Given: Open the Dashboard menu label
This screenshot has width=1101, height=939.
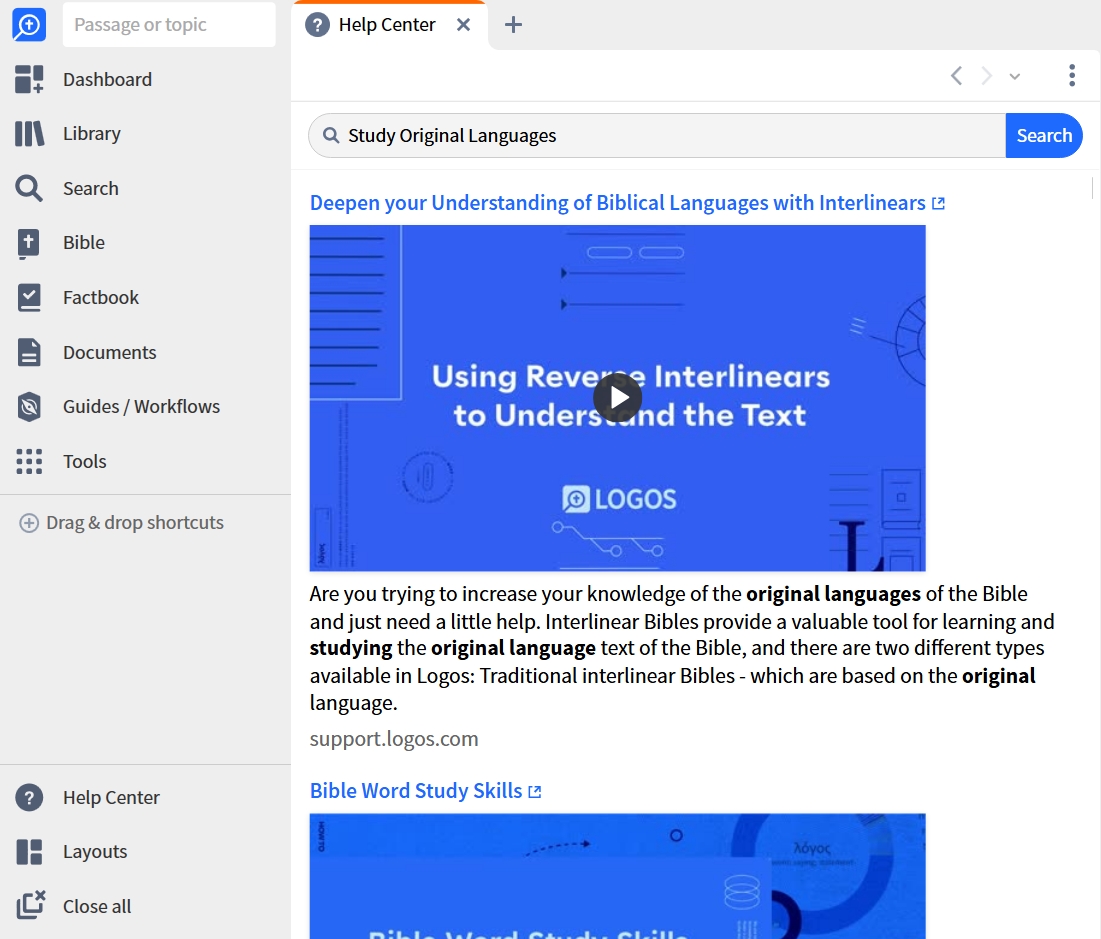Looking at the screenshot, I should [x=107, y=79].
